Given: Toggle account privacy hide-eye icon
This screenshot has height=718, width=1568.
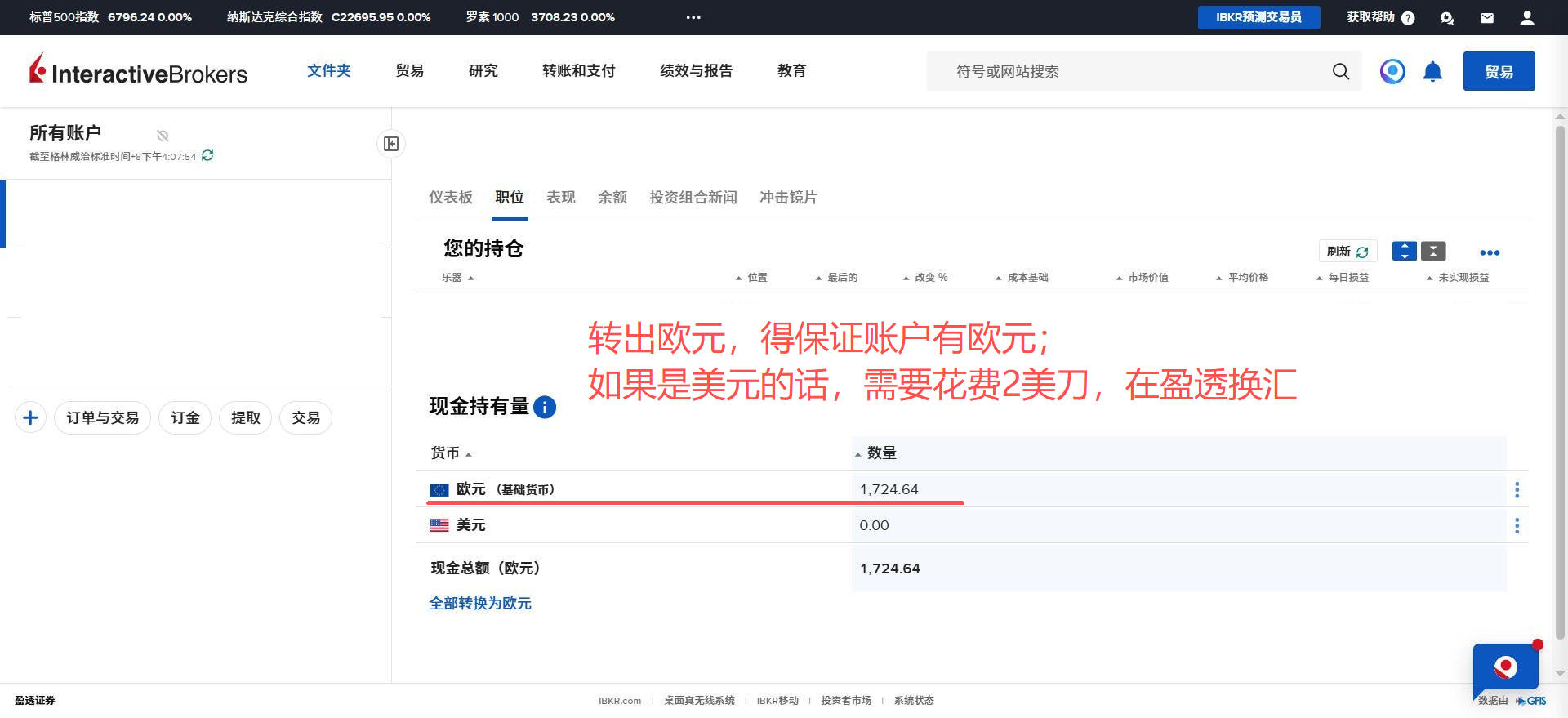Looking at the screenshot, I should [x=163, y=136].
